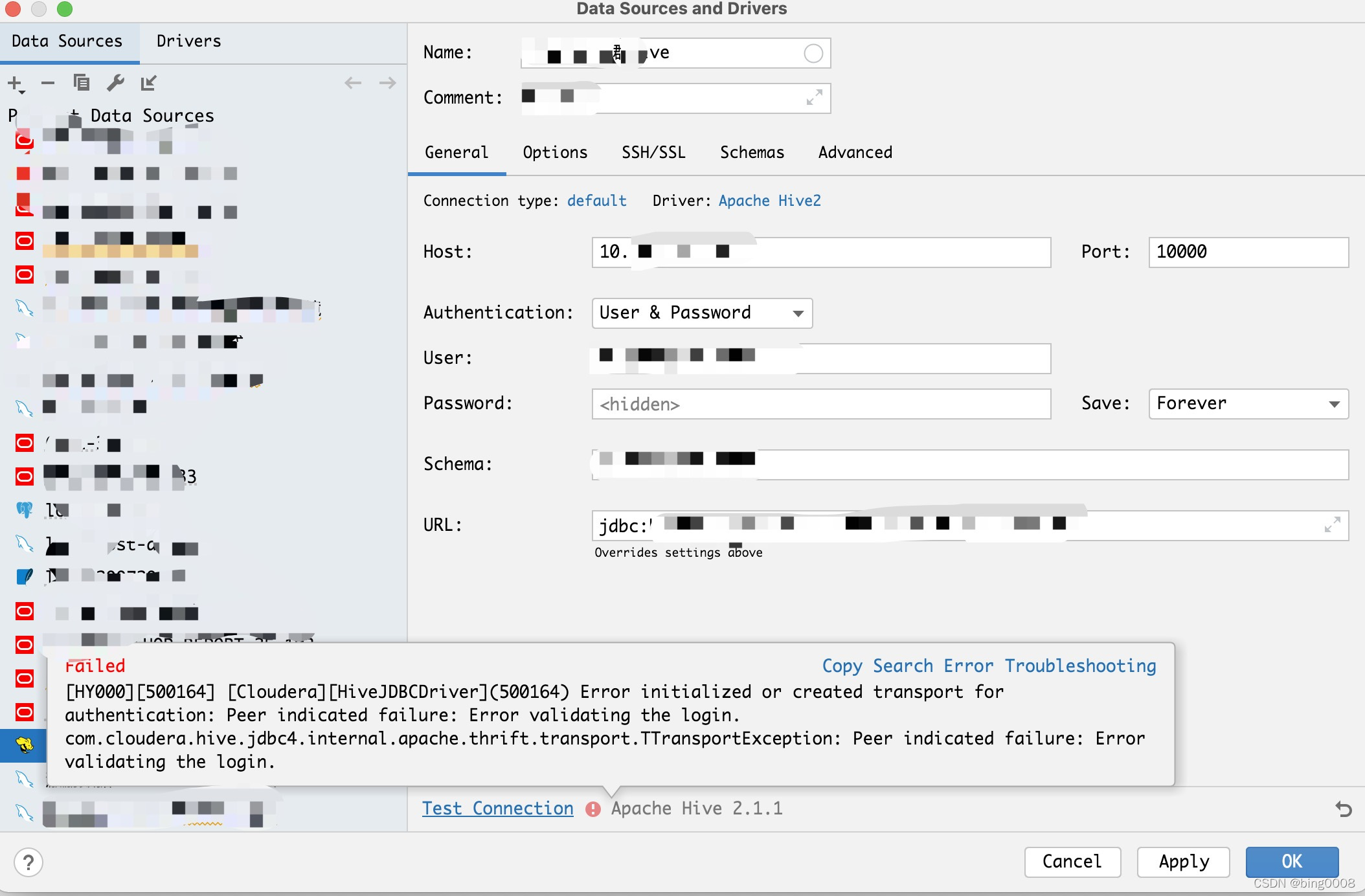Click the color circle in Name field

[813, 53]
